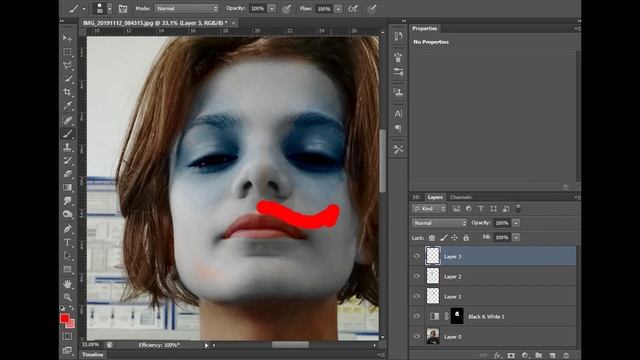Open the Brush Preset picker dropdown
The width and height of the screenshot is (640, 360).
(109, 9)
